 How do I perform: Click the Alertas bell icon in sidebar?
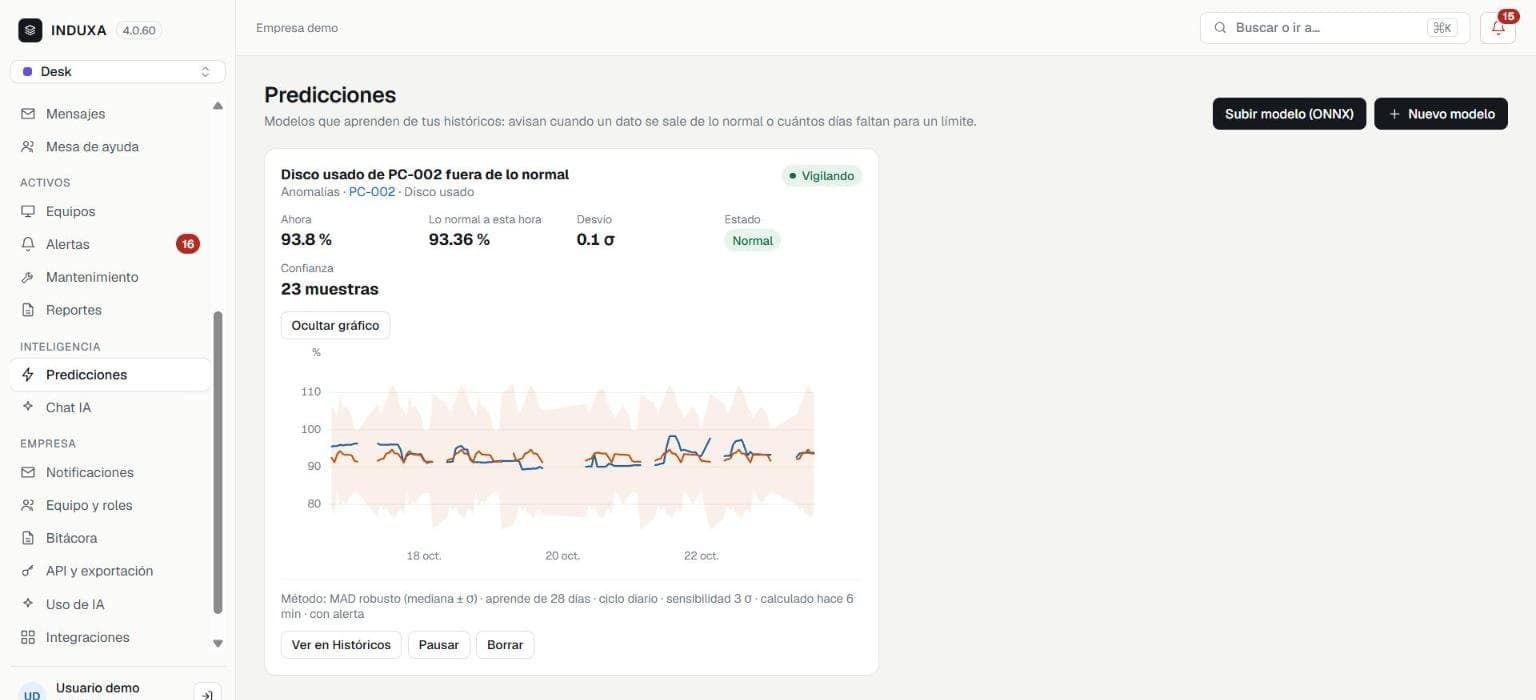point(28,244)
